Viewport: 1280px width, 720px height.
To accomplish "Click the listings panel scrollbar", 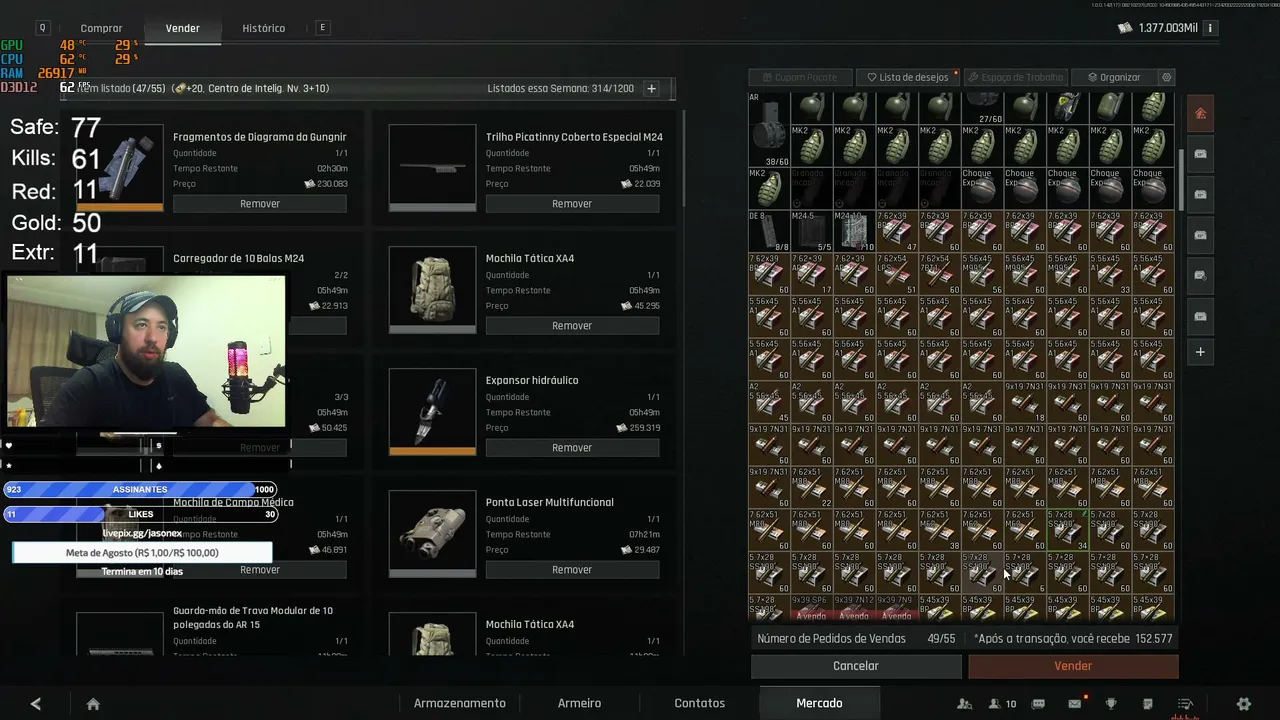I will pyautogui.click(x=685, y=160).
